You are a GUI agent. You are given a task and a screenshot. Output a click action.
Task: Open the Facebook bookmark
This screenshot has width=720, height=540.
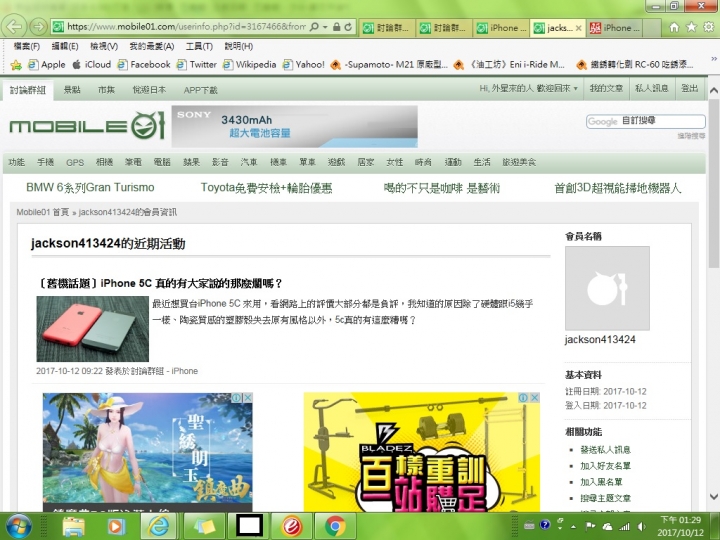click(144, 65)
